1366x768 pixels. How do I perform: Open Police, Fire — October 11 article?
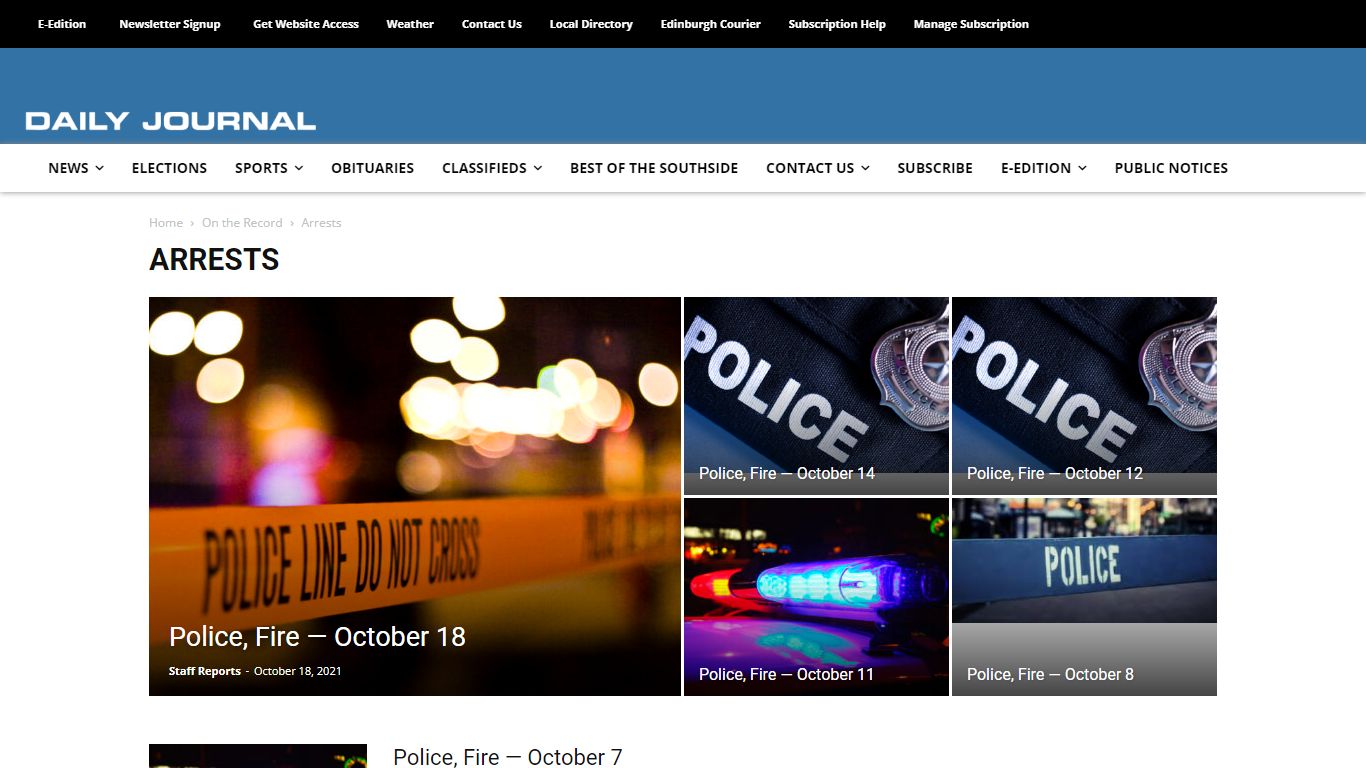pos(787,675)
